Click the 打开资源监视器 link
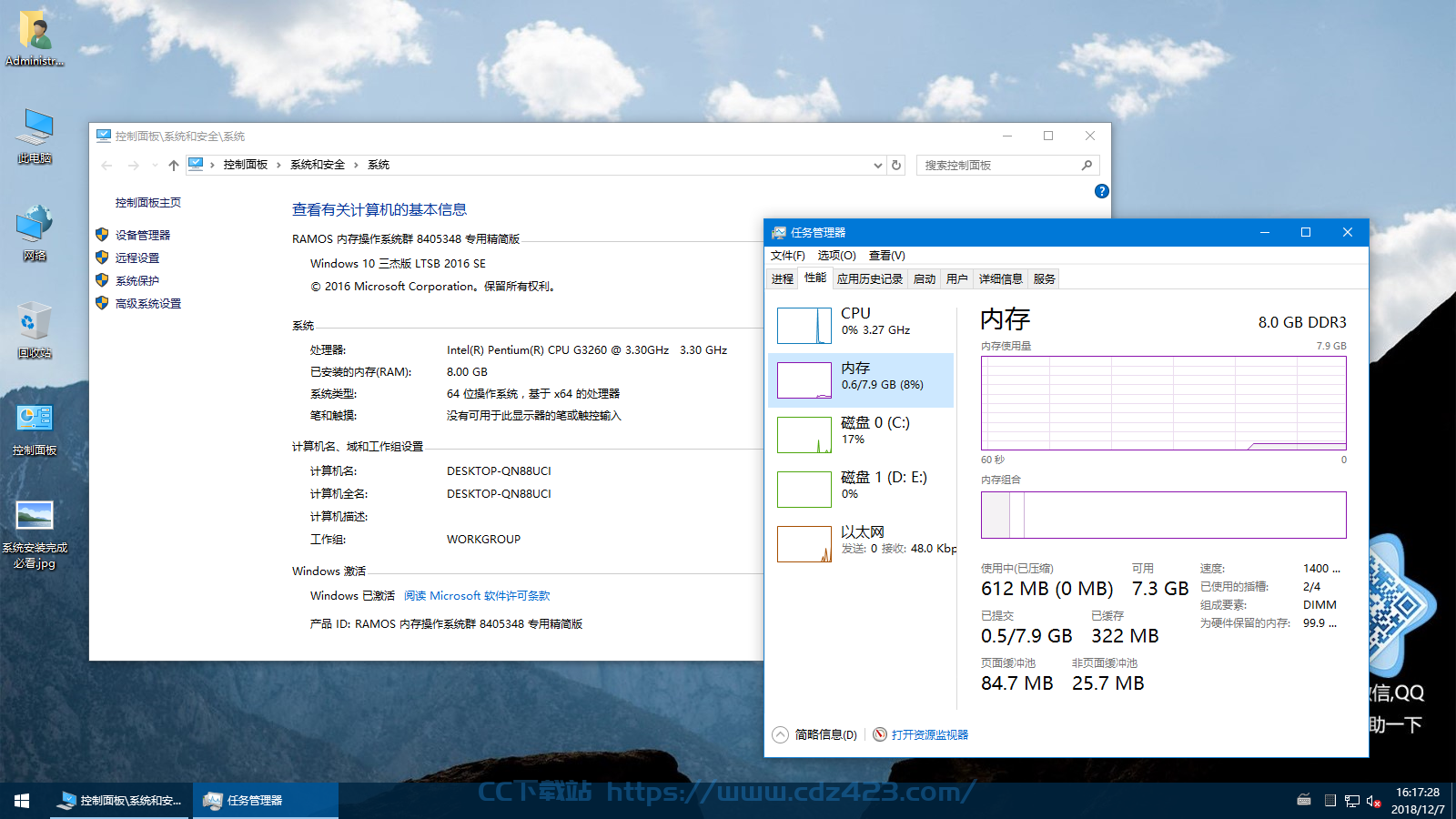The image size is (1456, 819). (930, 735)
